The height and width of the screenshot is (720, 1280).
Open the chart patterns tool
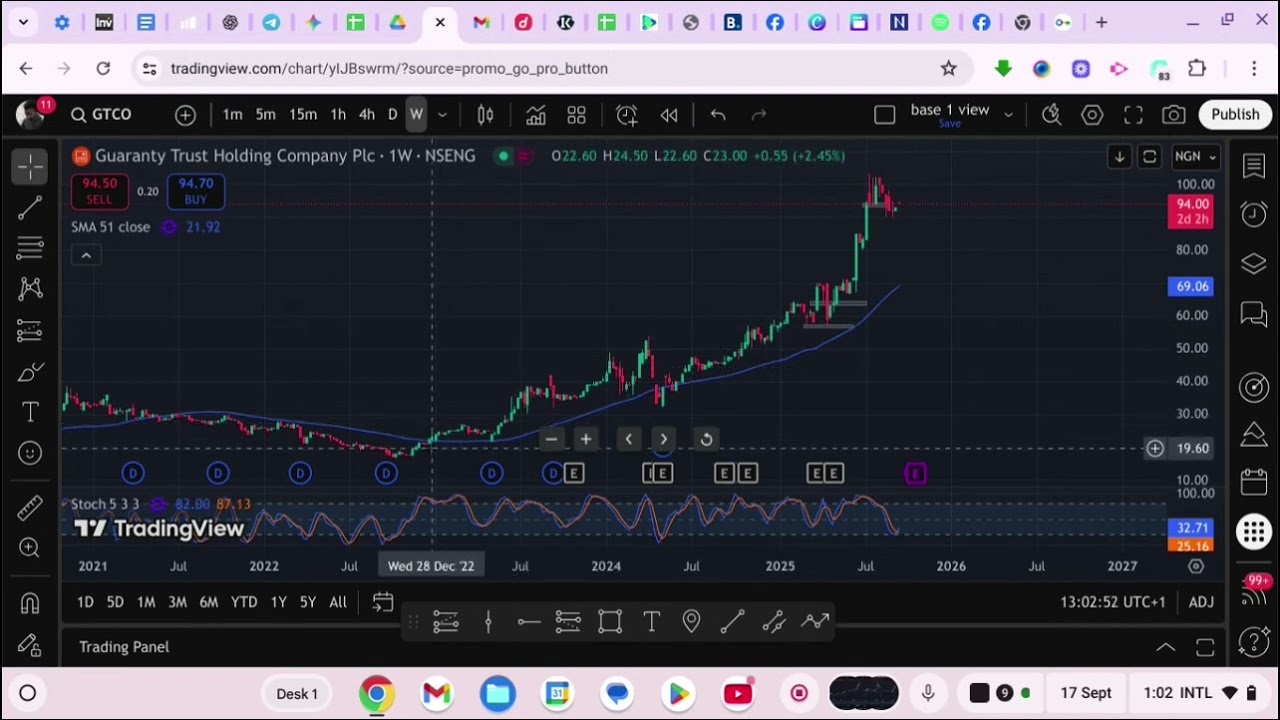(30, 289)
